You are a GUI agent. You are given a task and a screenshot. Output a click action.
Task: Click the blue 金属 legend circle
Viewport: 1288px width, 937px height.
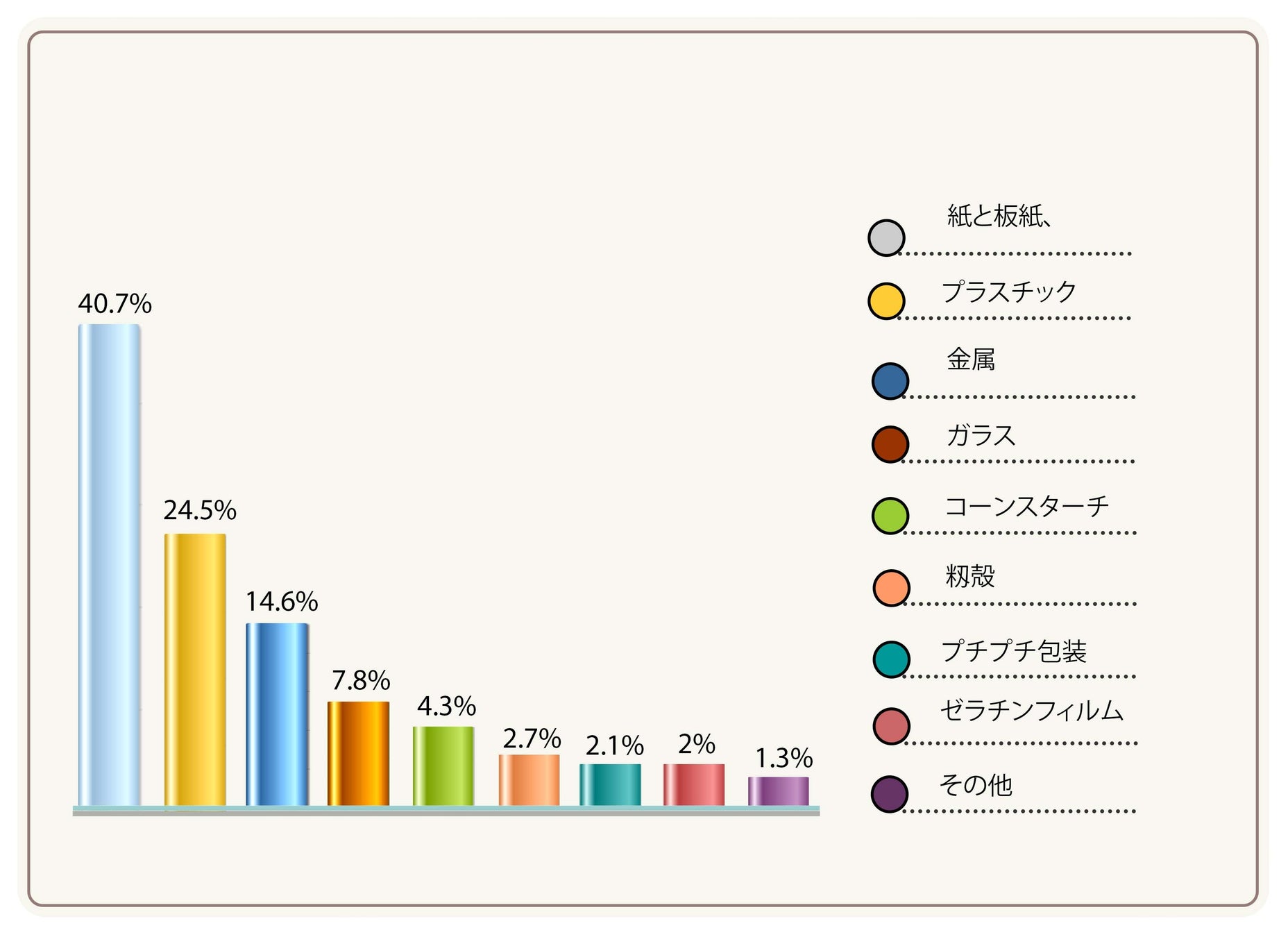tap(890, 381)
